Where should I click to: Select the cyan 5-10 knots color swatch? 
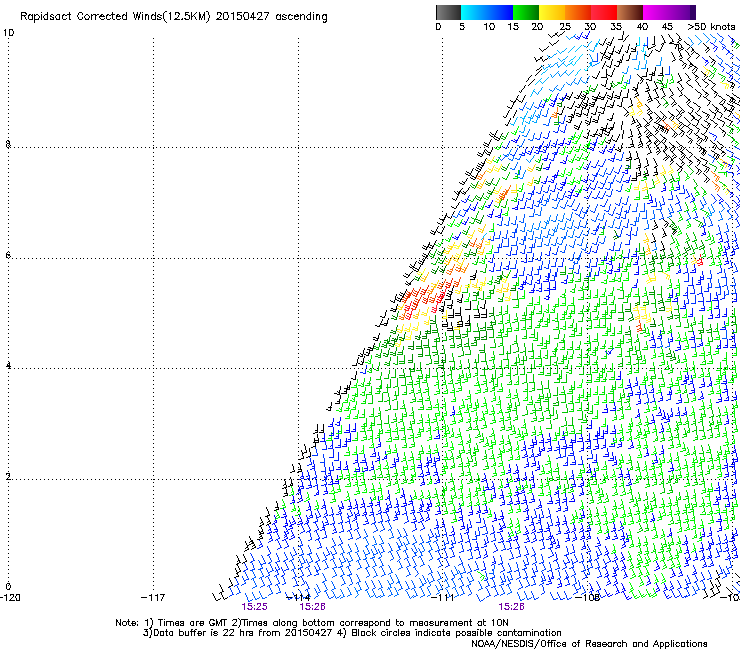point(474,12)
